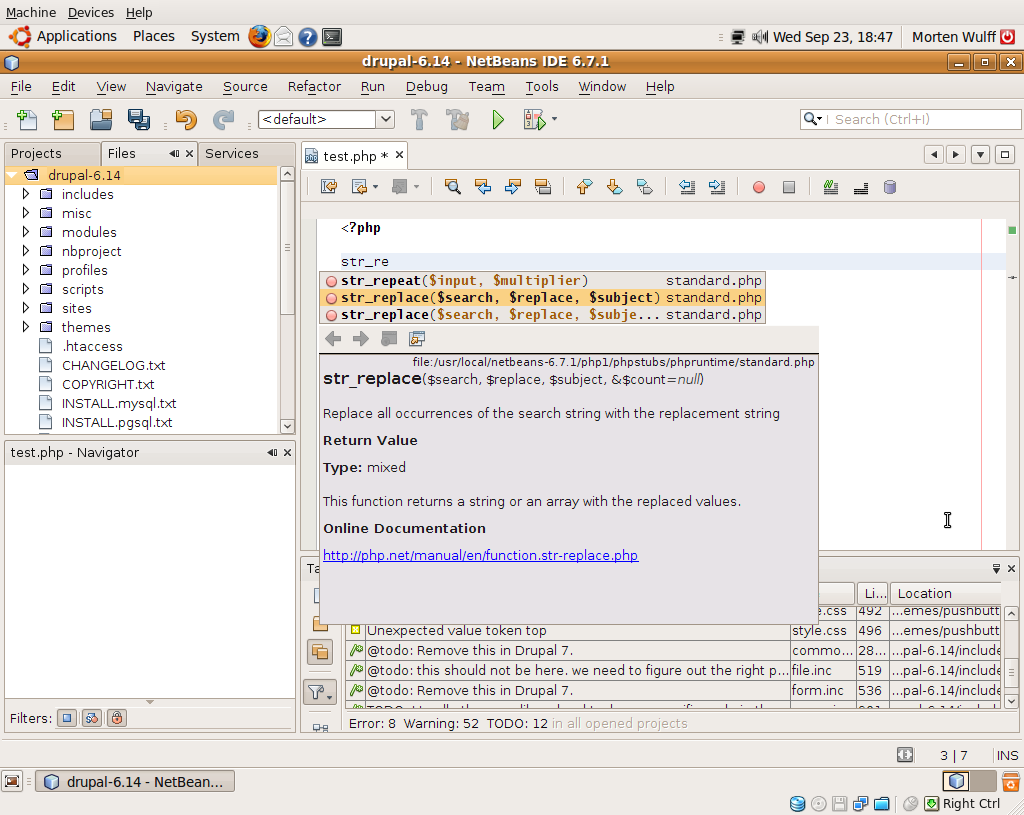The width and height of the screenshot is (1024, 815).
Task: Expand the misc folder
Action: click(25, 213)
